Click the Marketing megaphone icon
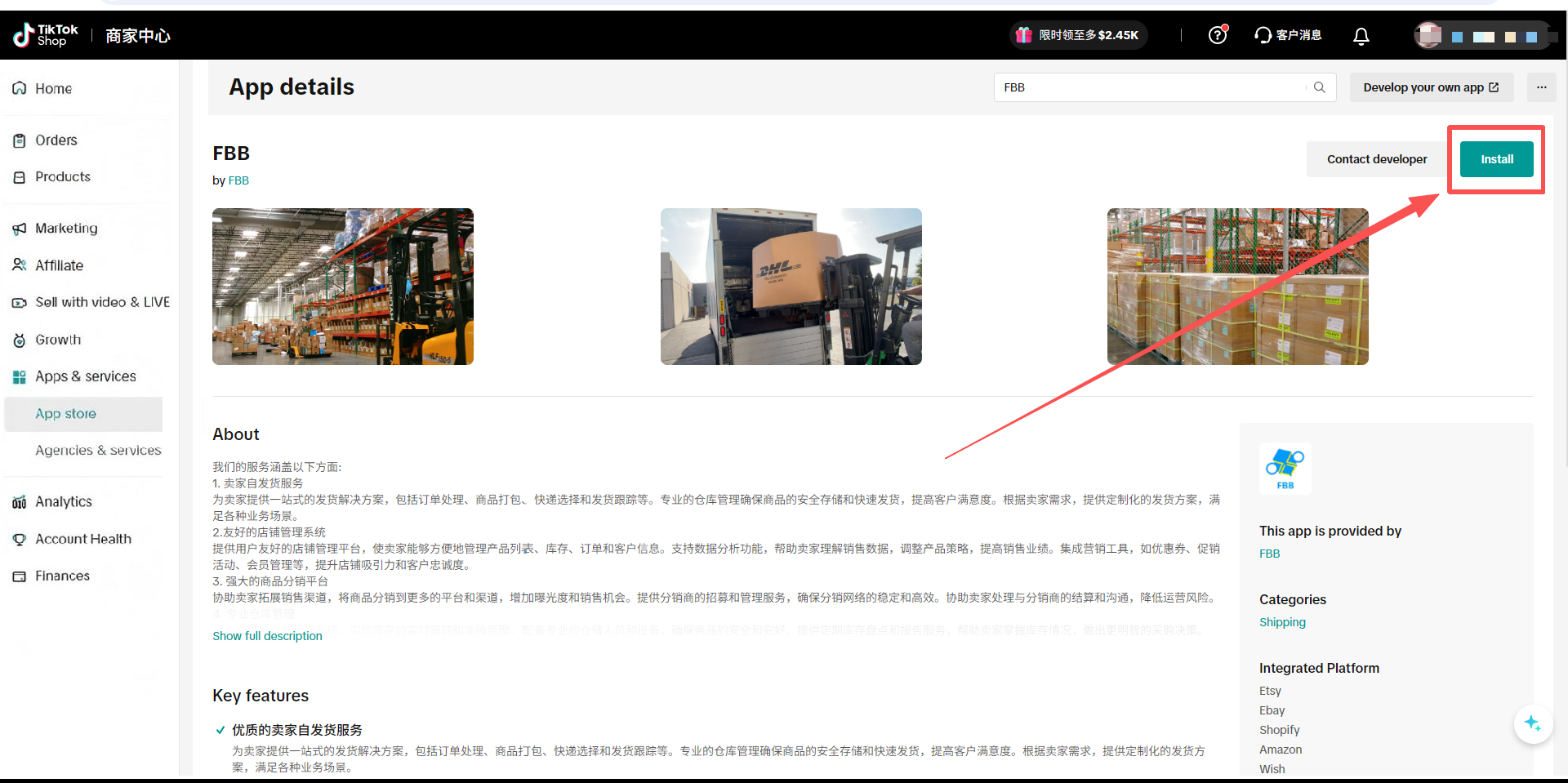 [20, 229]
